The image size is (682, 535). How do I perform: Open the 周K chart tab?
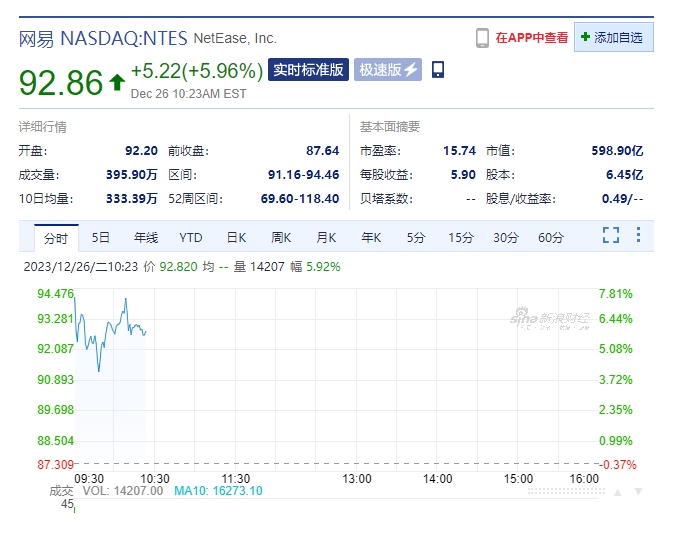tap(281, 237)
